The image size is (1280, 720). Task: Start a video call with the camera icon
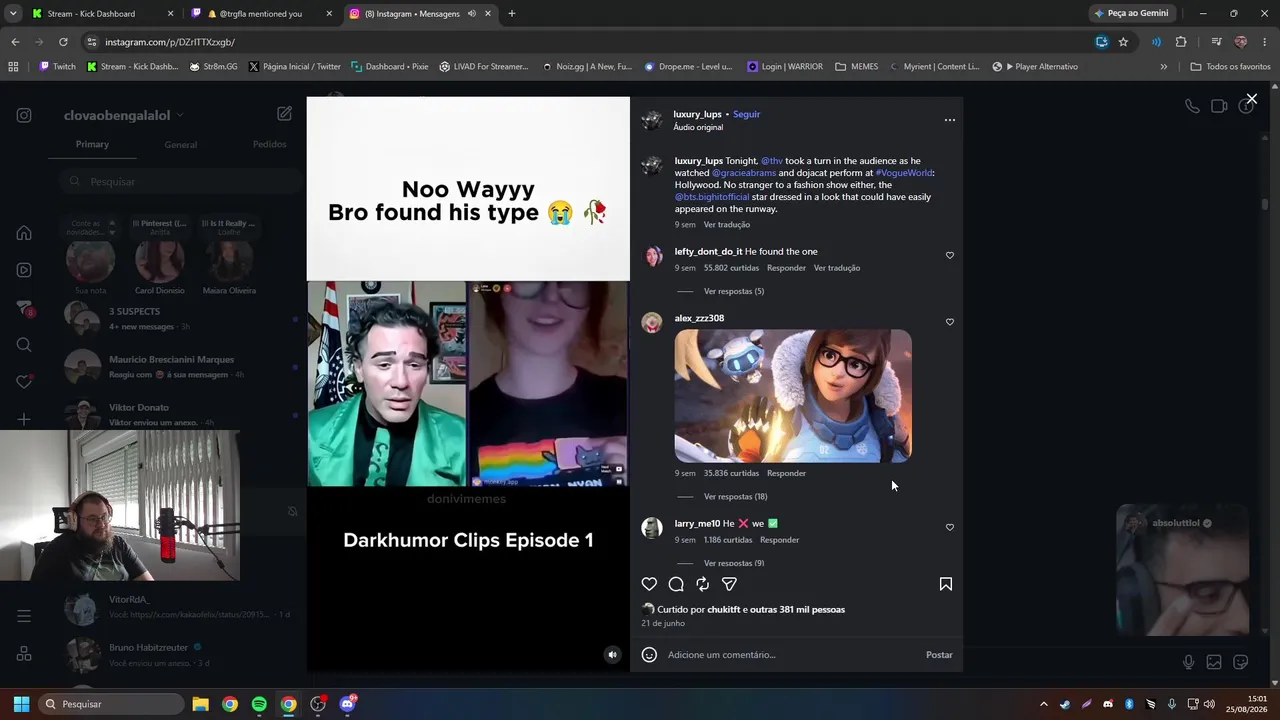pos(1219,106)
